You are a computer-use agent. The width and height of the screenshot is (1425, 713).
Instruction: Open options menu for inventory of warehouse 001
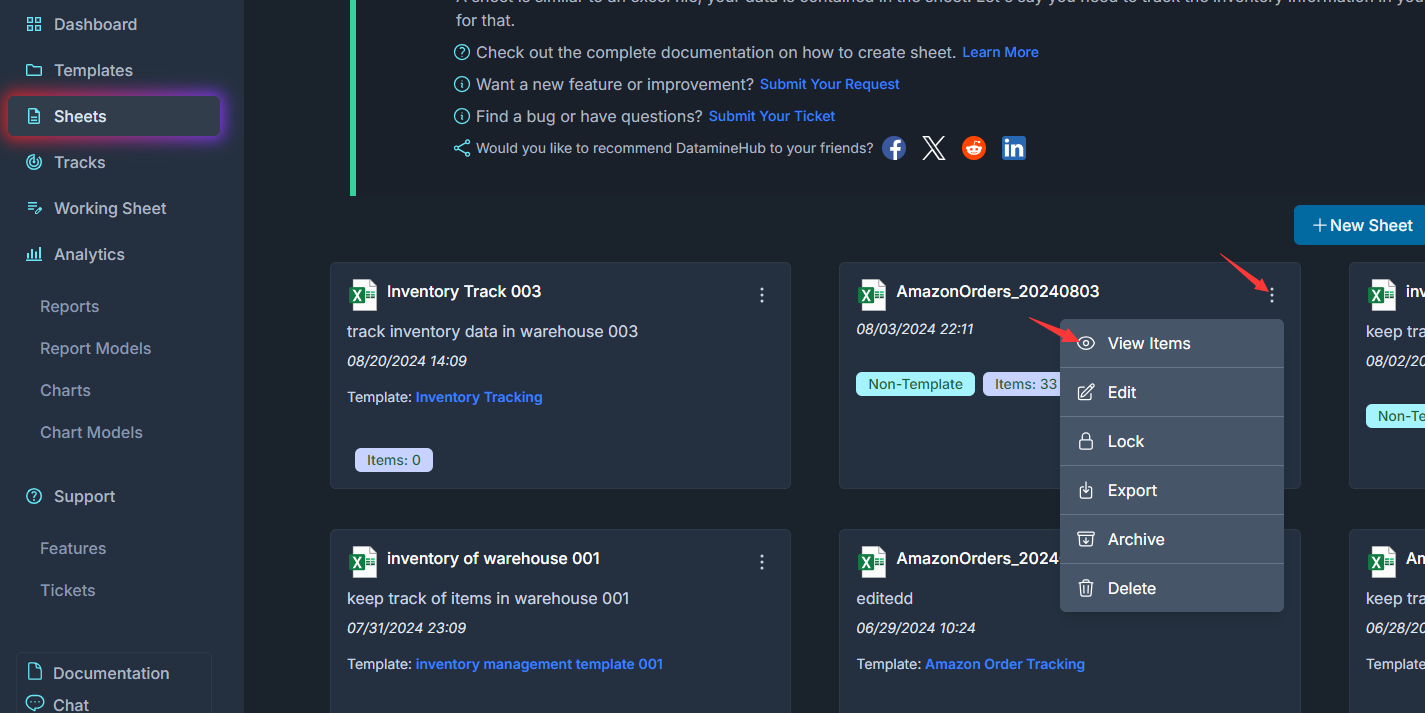pos(762,562)
